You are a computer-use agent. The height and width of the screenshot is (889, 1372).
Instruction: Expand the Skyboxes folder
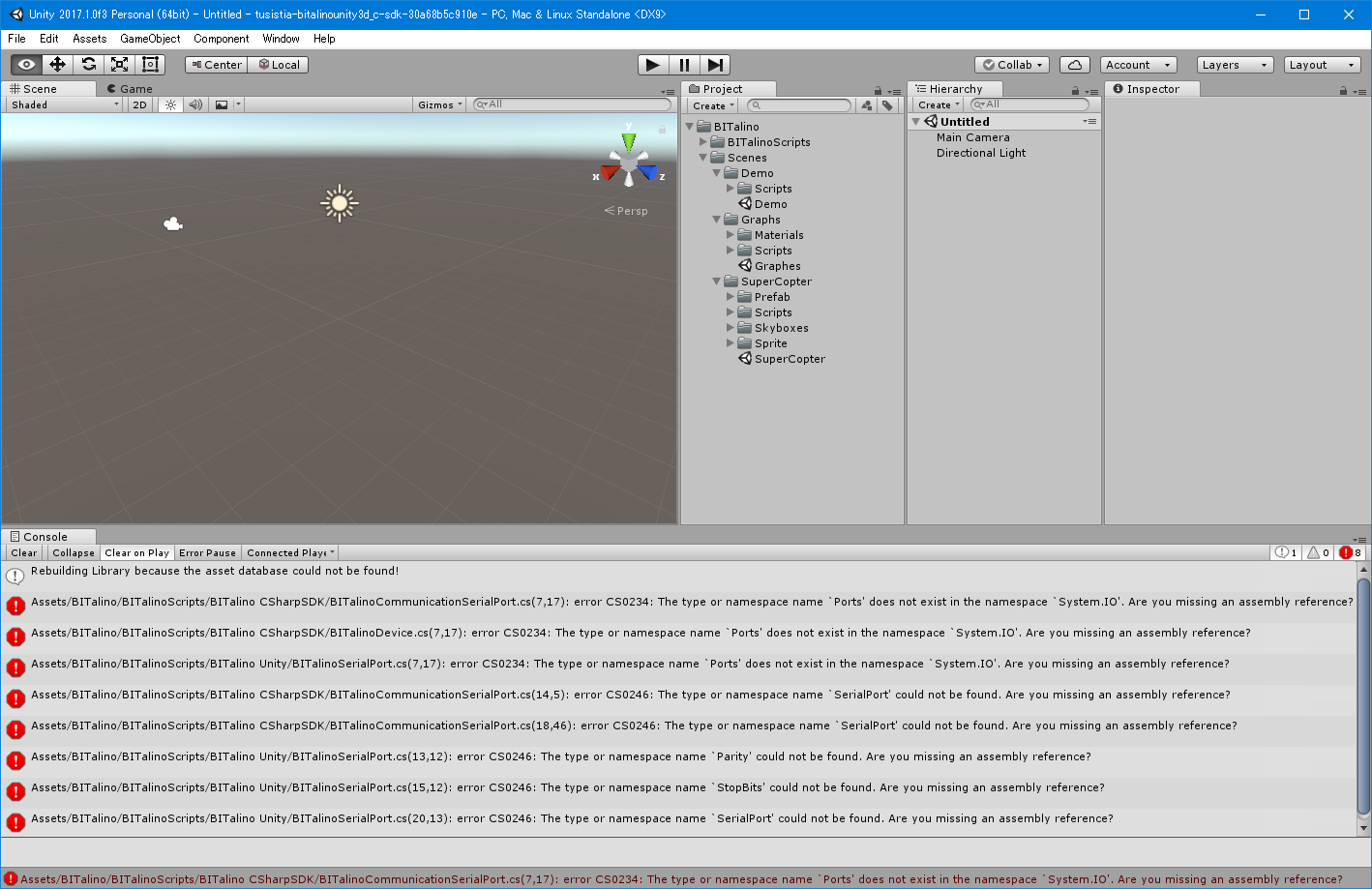(731, 328)
